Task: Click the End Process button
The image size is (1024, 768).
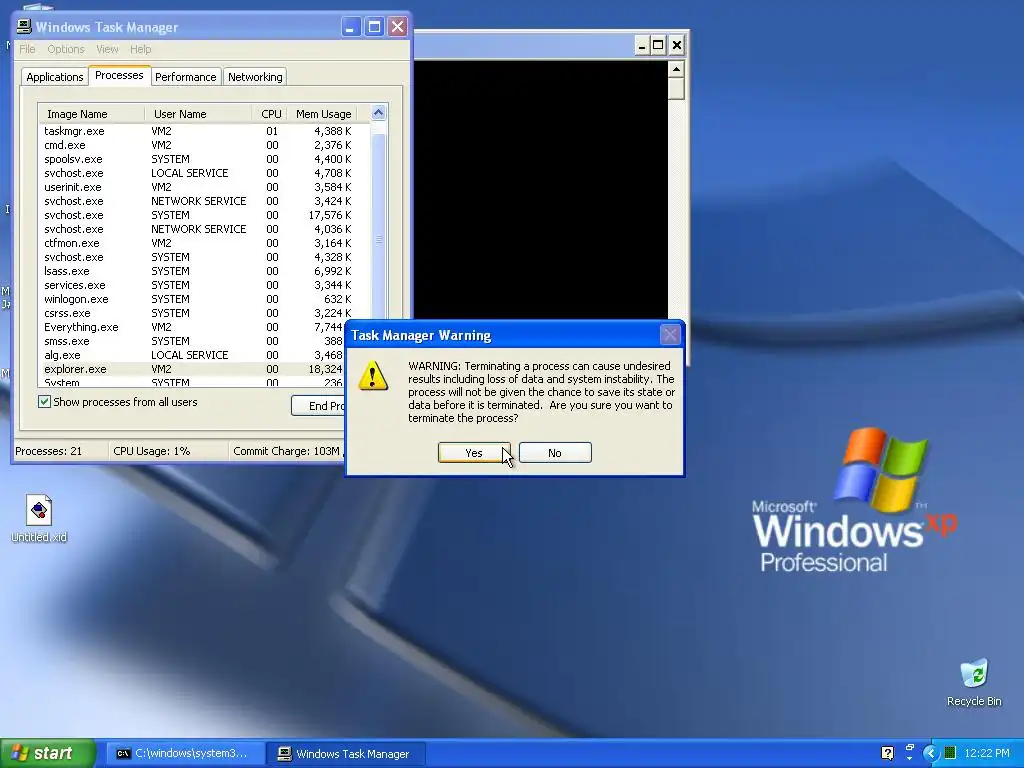Action: pyautogui.click(x=319, y=406)
